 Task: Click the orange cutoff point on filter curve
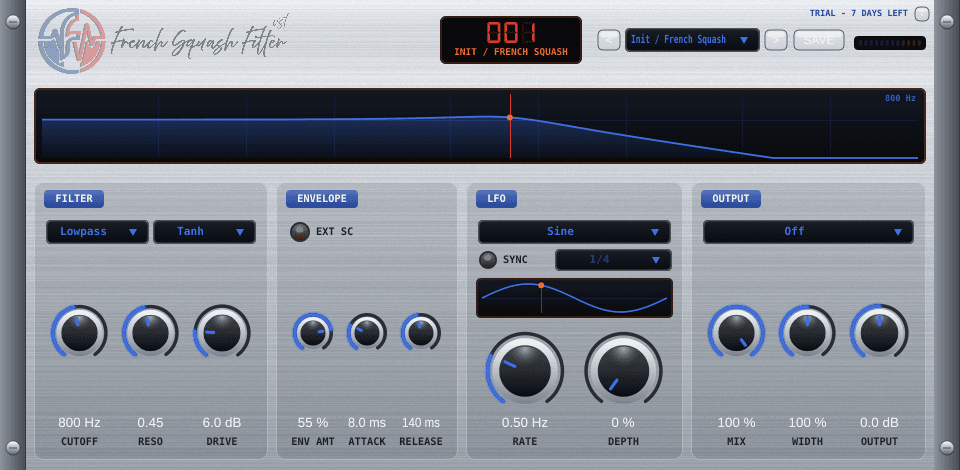509,117
